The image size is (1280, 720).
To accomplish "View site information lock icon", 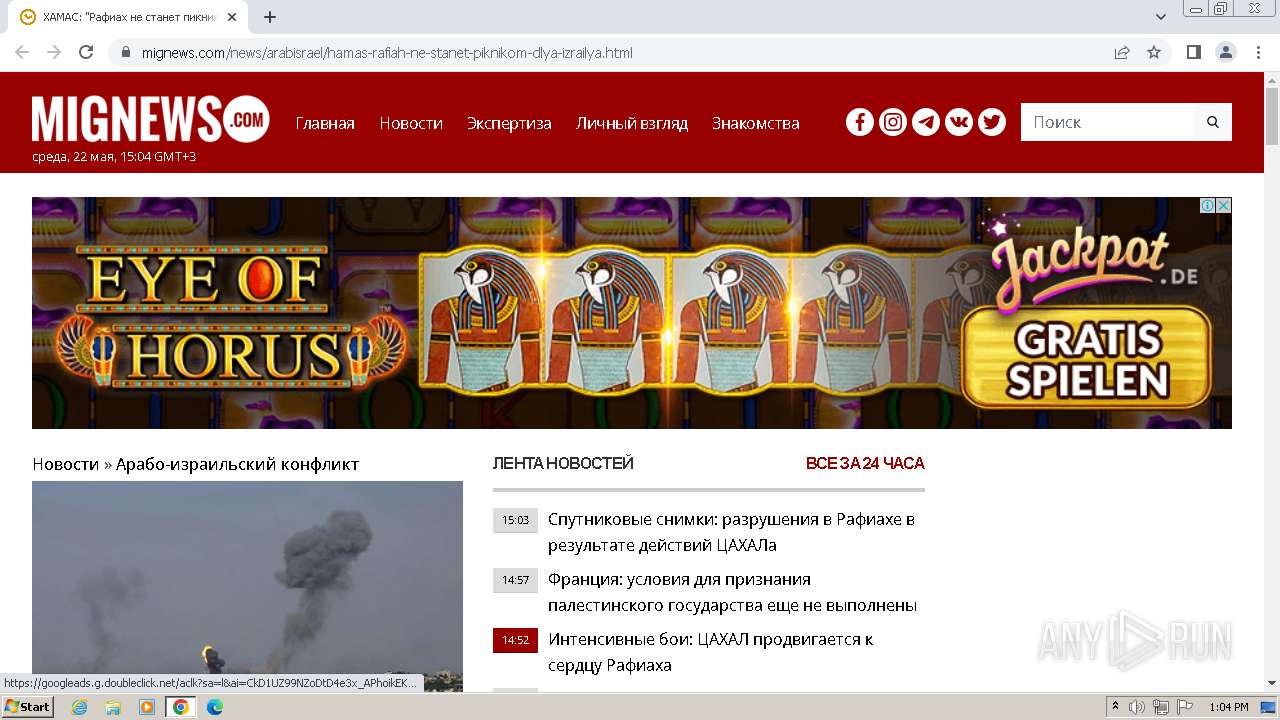I will pos(126,52).
